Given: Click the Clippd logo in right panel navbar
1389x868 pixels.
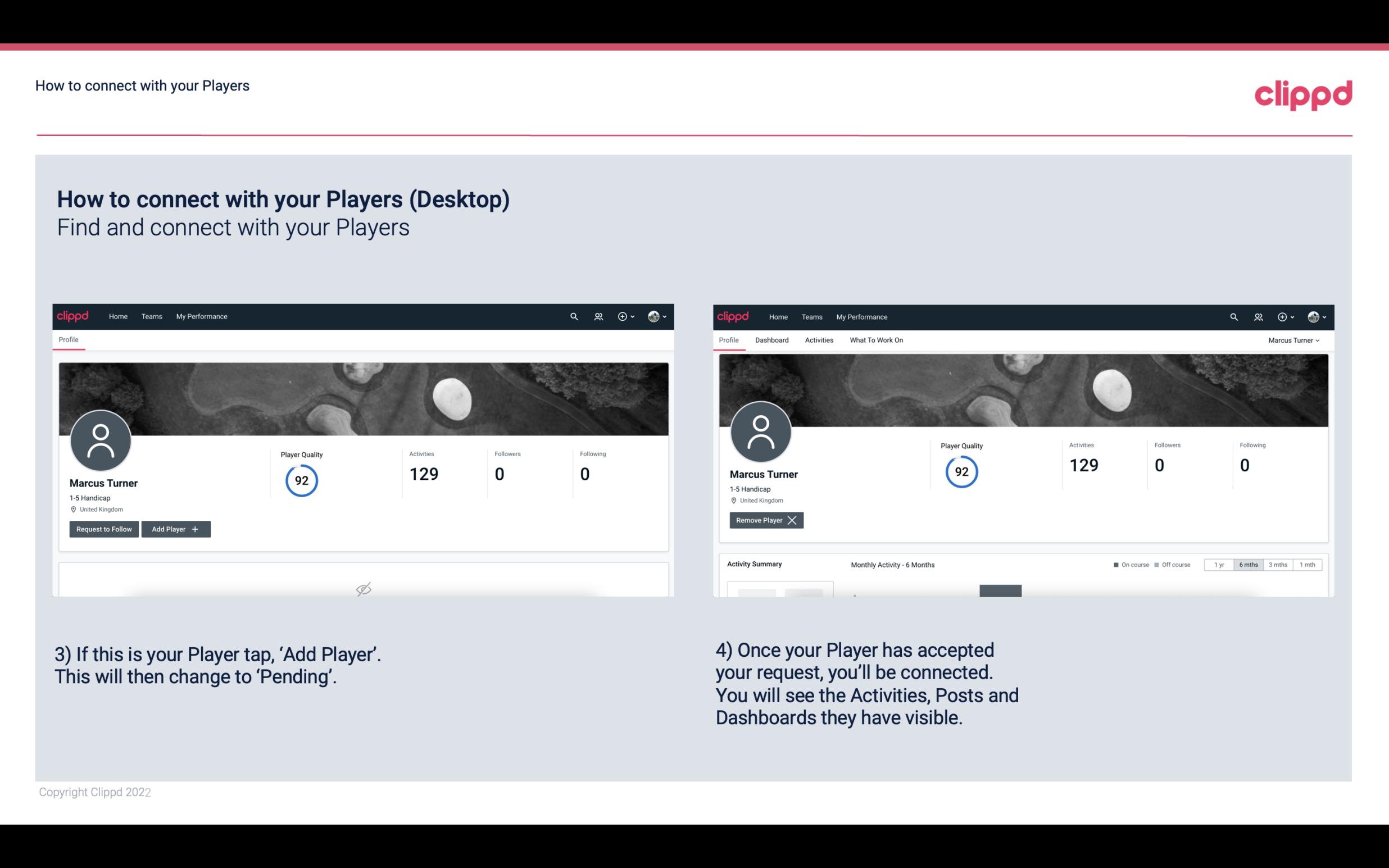Looking at the screenshot, I should pos(734,317).
